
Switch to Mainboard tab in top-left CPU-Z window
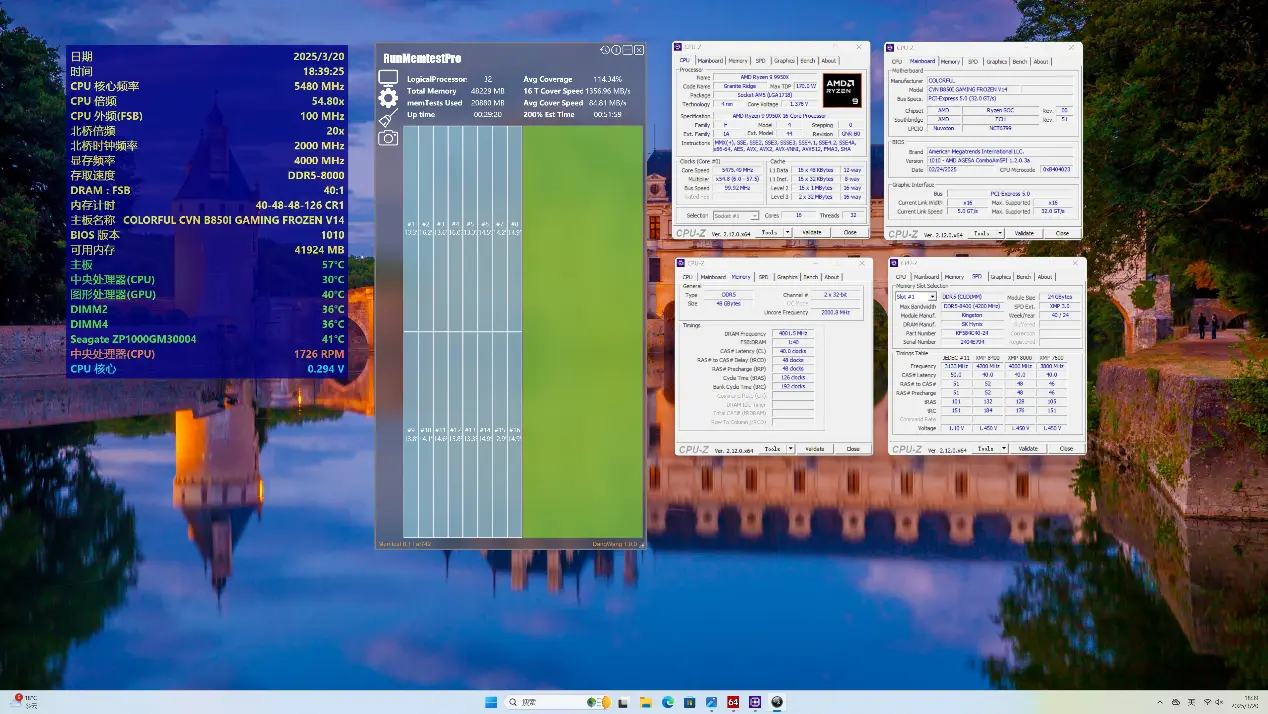click(711, 61)
